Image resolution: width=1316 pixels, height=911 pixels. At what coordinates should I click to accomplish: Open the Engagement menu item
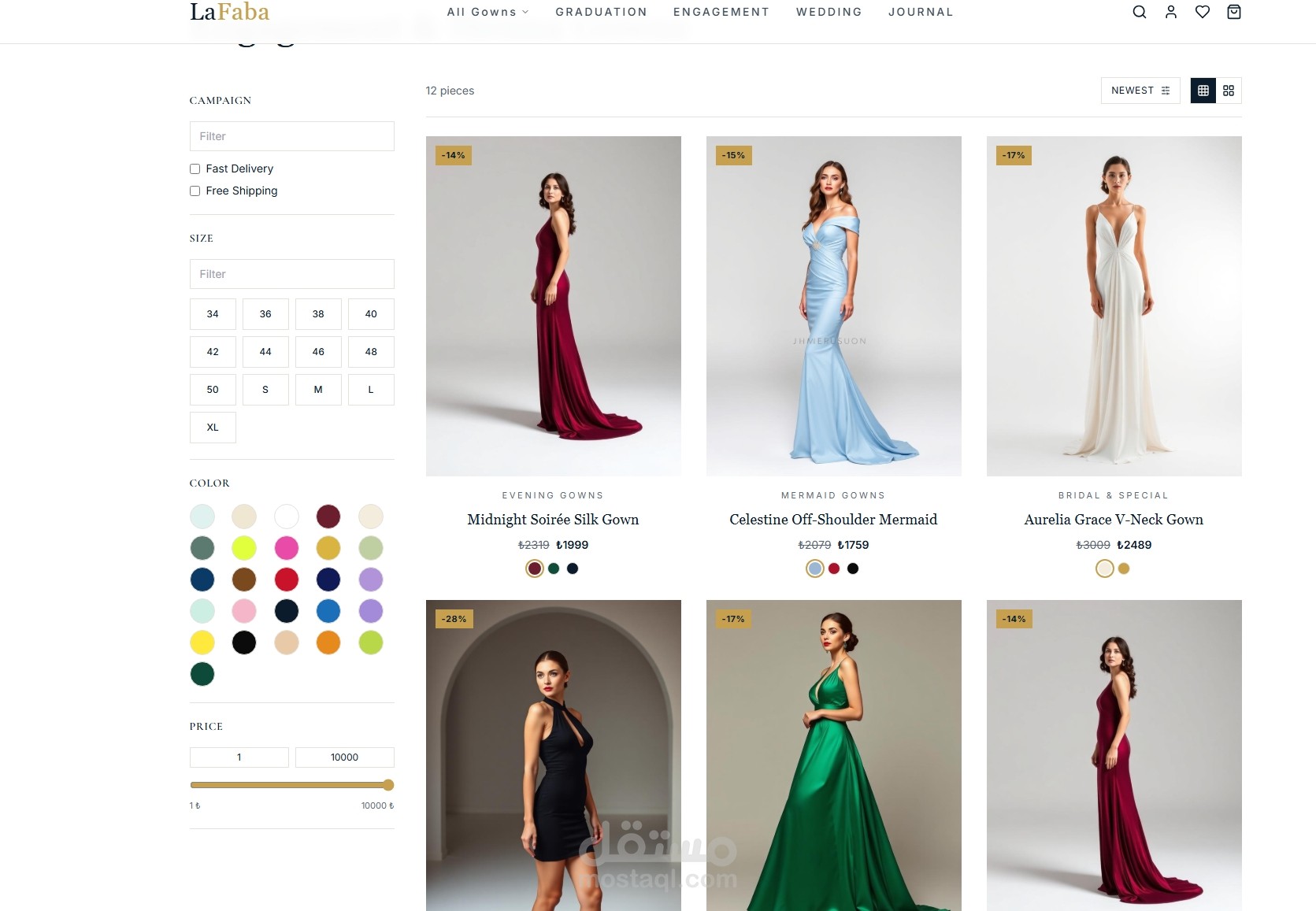[721, 12]
